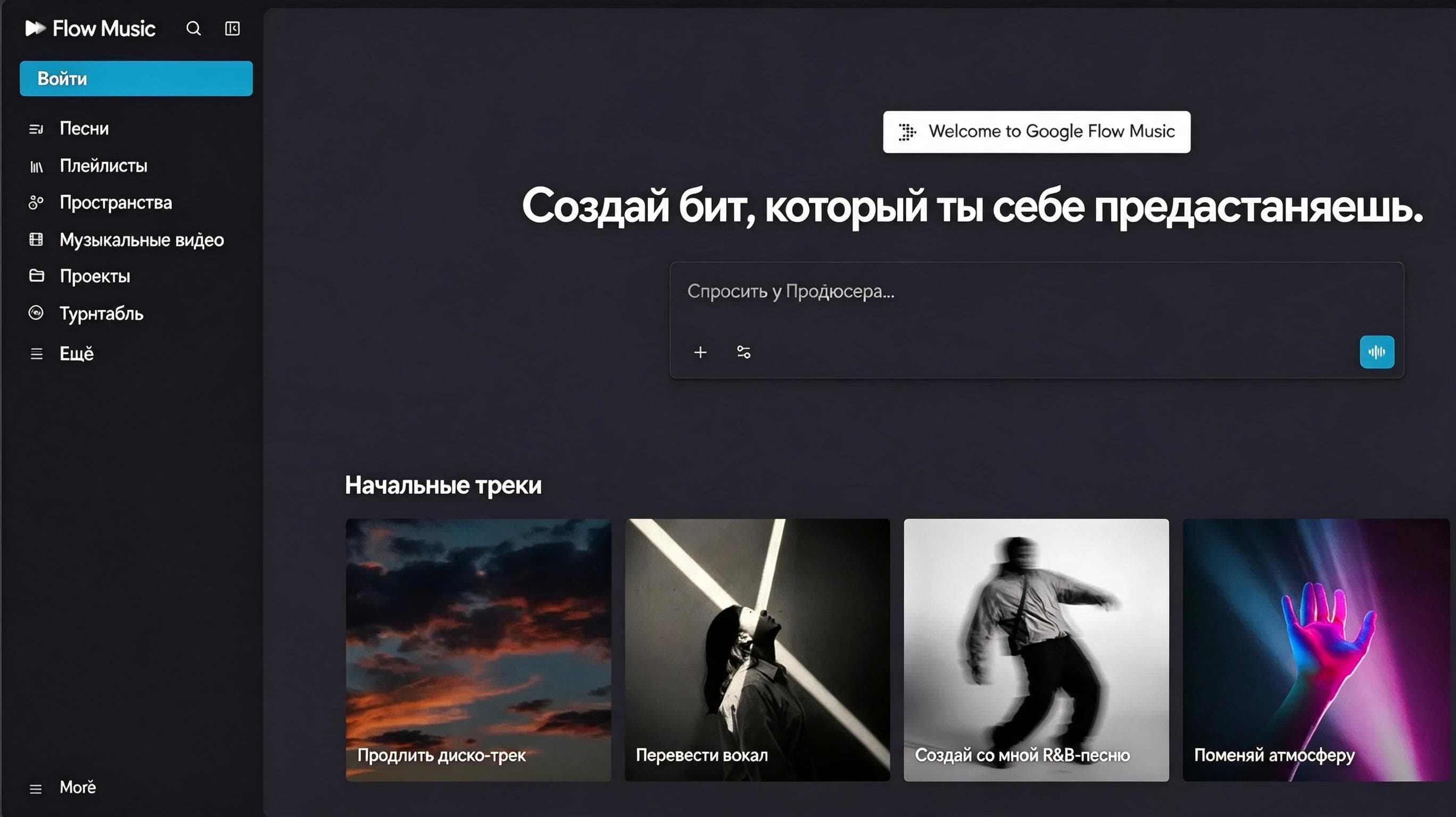
Task: Click the Плейлисты library icon
Action: tap(36, 166)
